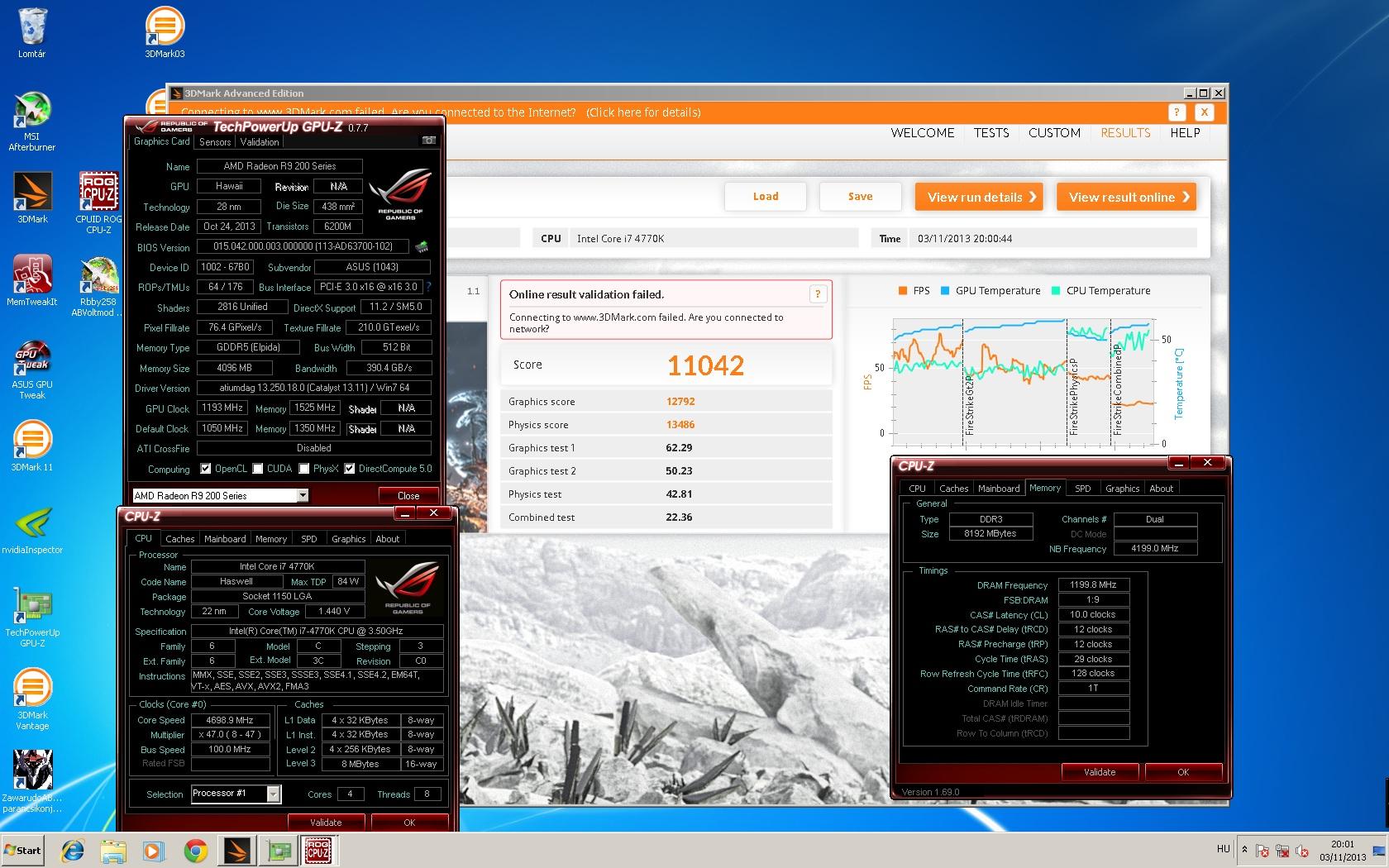1389x868 pixels.
Task: Click the orange FPS legend swatch
Action: 902,290
